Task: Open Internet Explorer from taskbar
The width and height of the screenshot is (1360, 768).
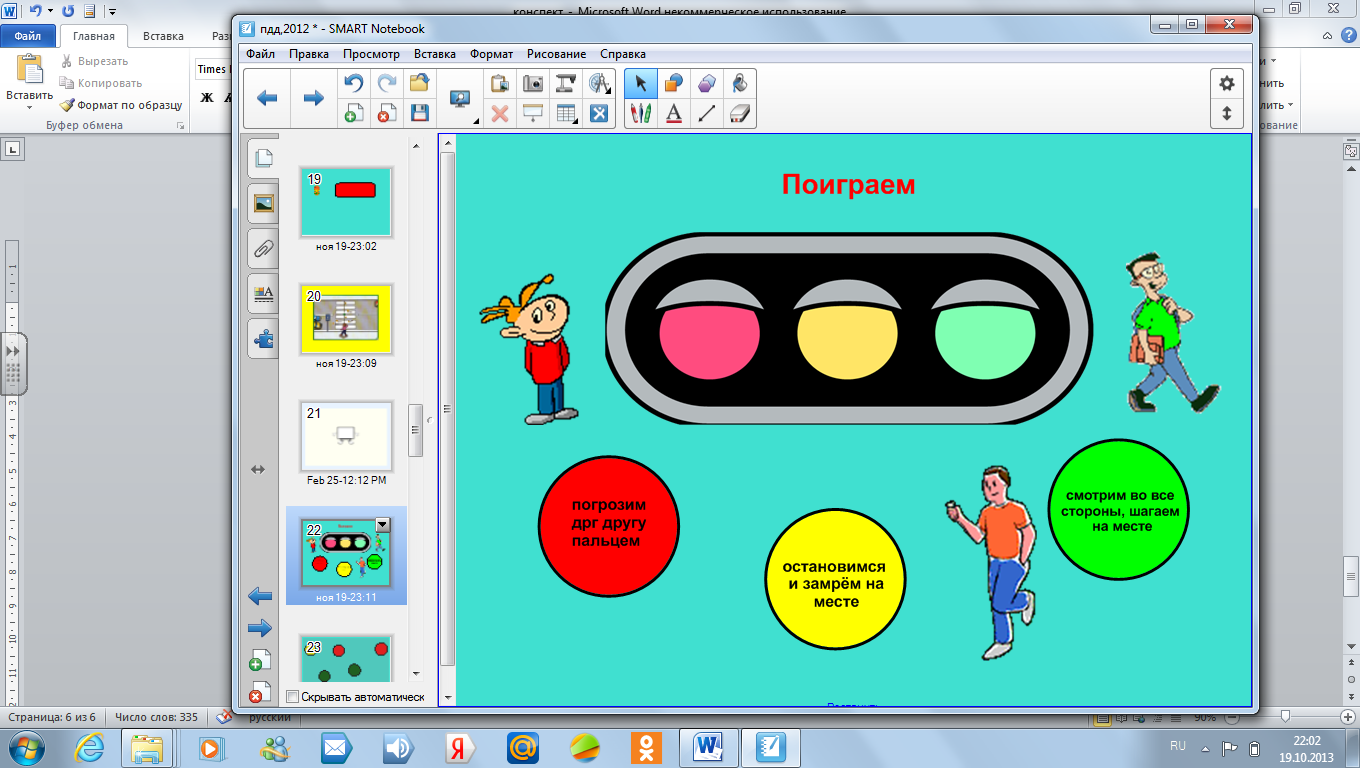Action: click(88, 747)
